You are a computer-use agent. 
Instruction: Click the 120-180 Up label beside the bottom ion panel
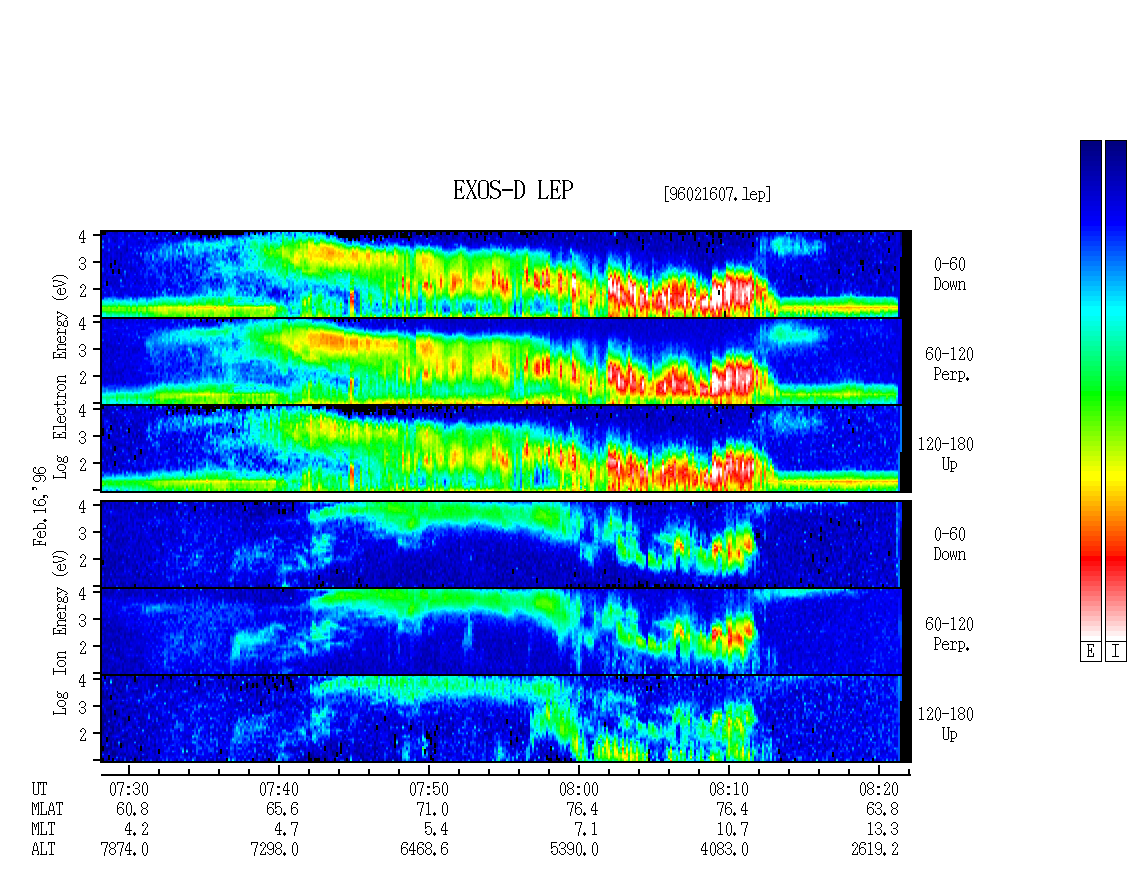[946, 724]
